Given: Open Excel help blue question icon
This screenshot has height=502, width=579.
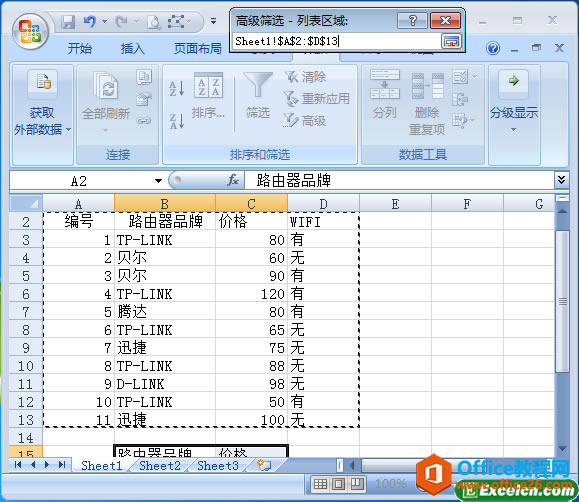Looking at the screenshot, I should point(493,48).
